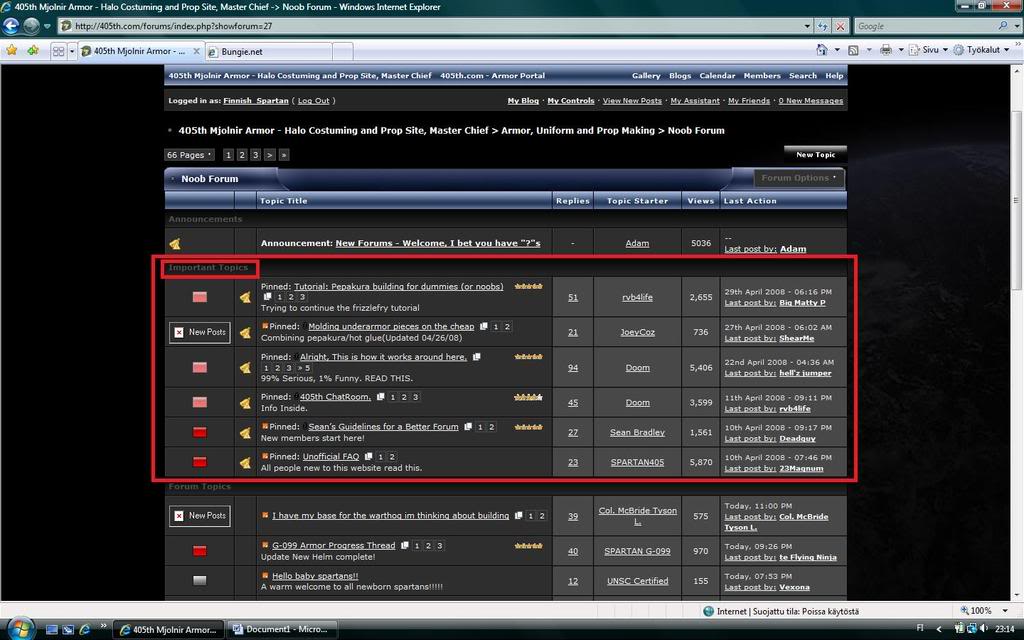
Task: Open the forum Search link
Action: (803, 76)
